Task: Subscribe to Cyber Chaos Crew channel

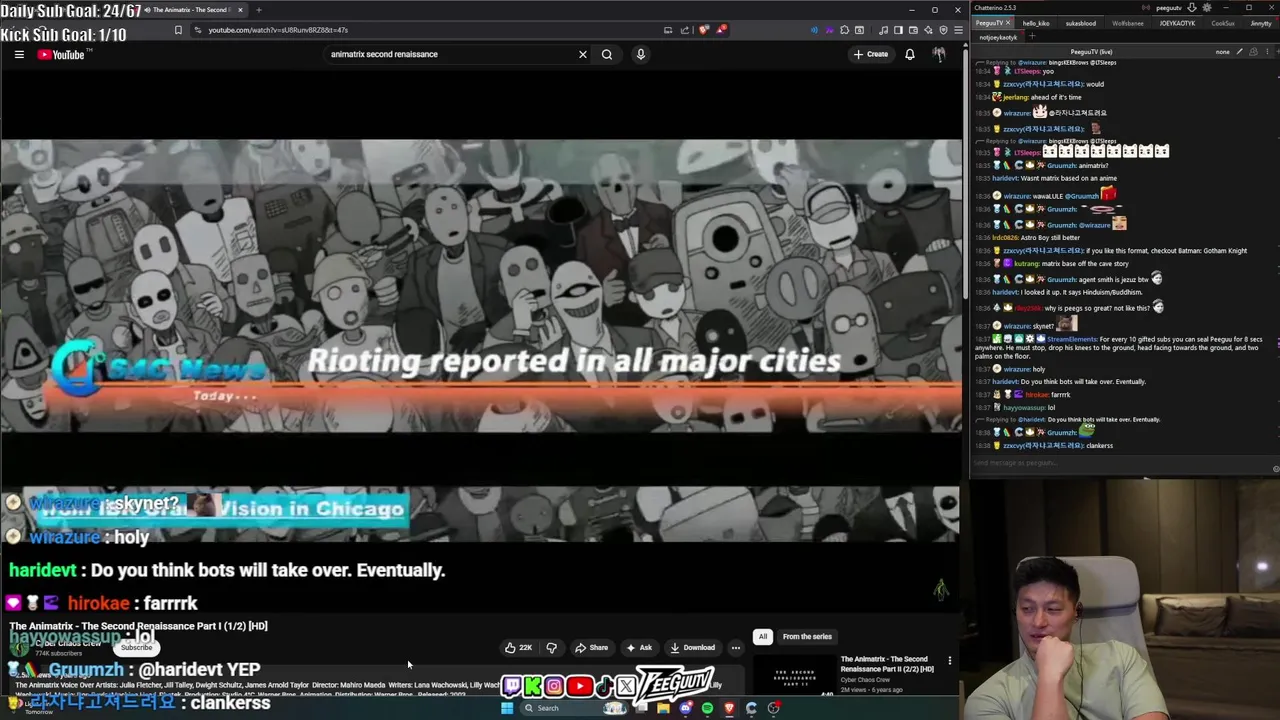Action: 137,648
